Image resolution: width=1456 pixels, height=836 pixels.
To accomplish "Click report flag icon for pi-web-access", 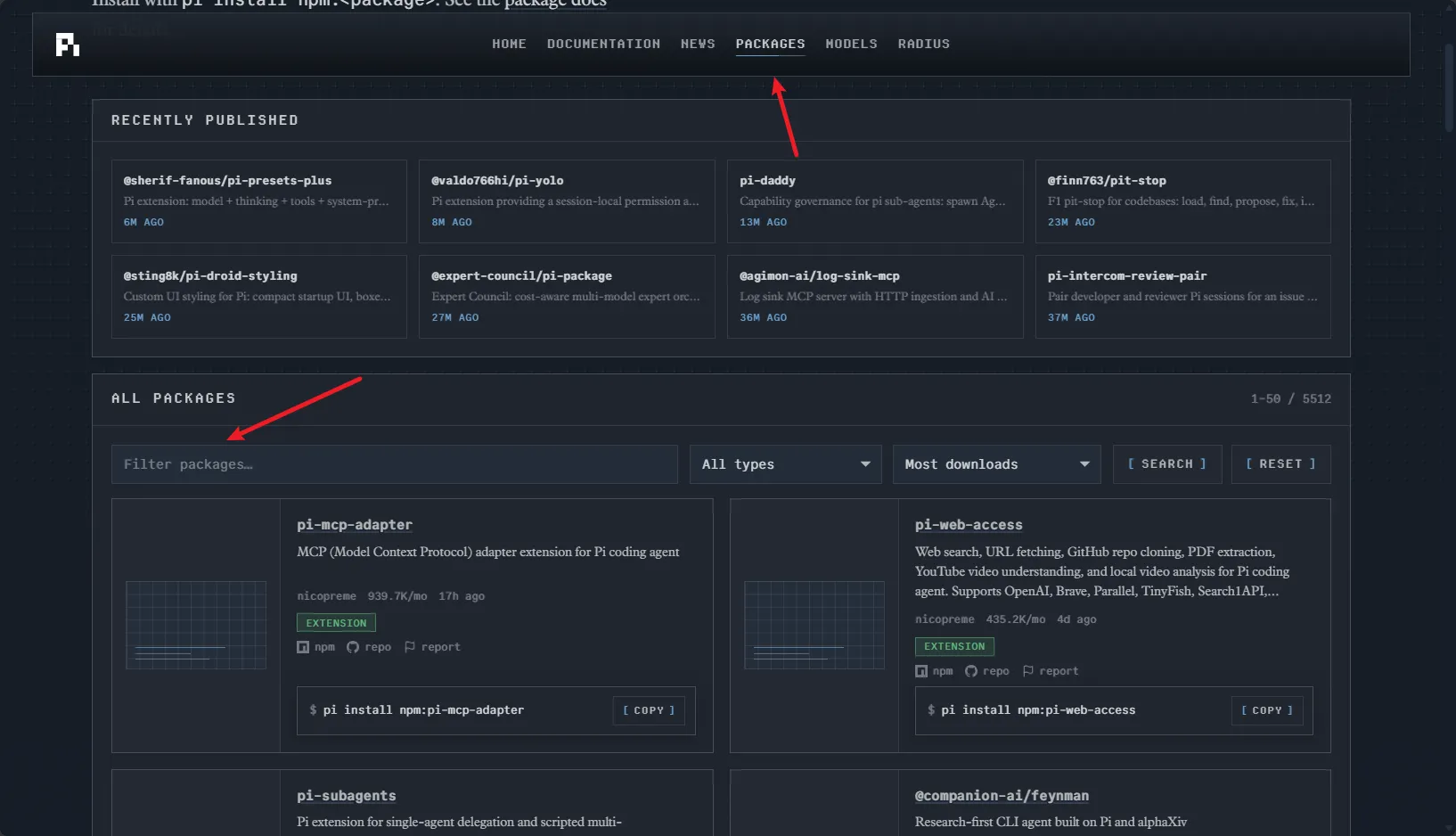I will tap(1028, 671).
